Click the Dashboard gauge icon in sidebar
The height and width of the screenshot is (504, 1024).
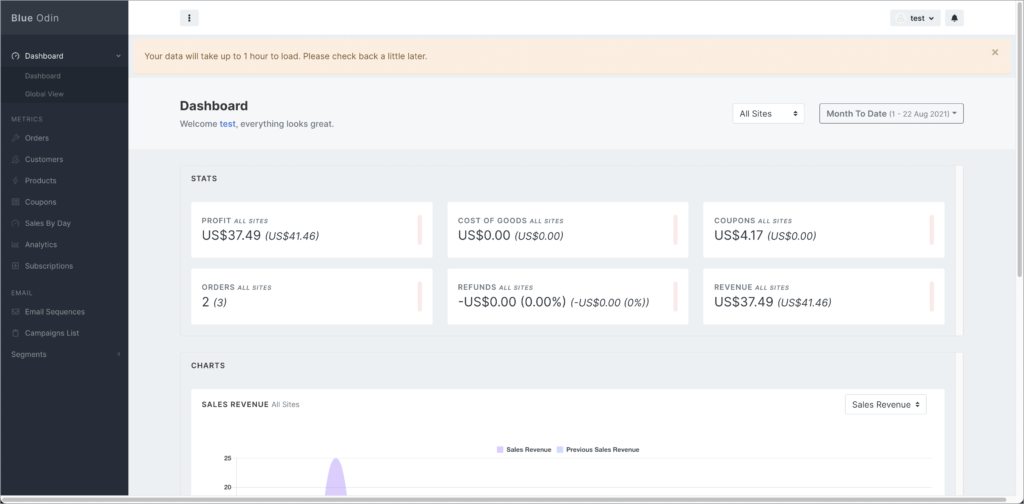[16, 56]
